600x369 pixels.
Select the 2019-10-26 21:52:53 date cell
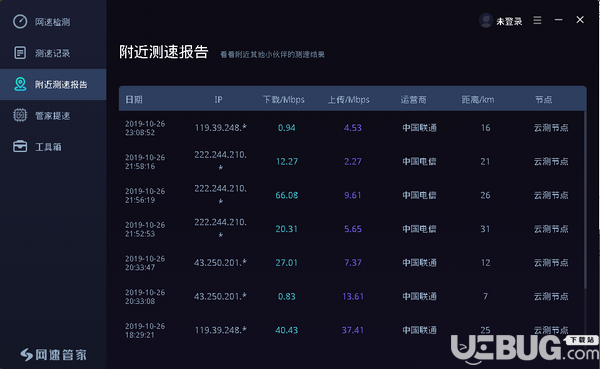tap(145, 229)
